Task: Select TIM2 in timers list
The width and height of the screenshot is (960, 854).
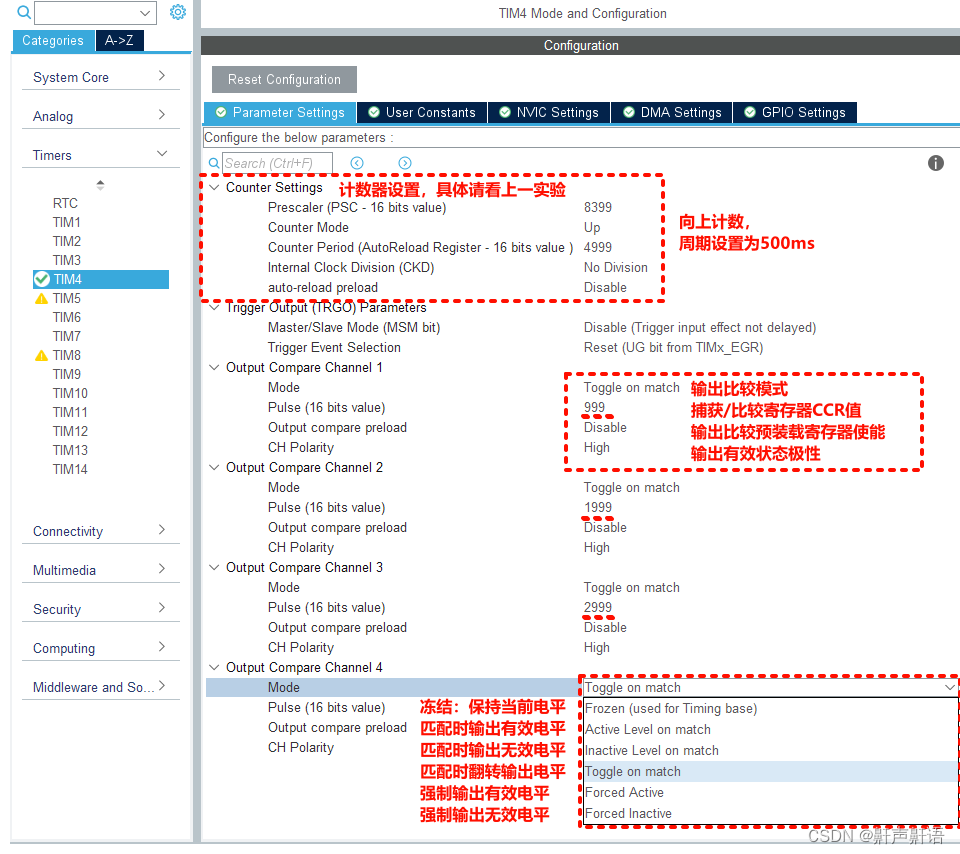Action: tap(67, 241)
